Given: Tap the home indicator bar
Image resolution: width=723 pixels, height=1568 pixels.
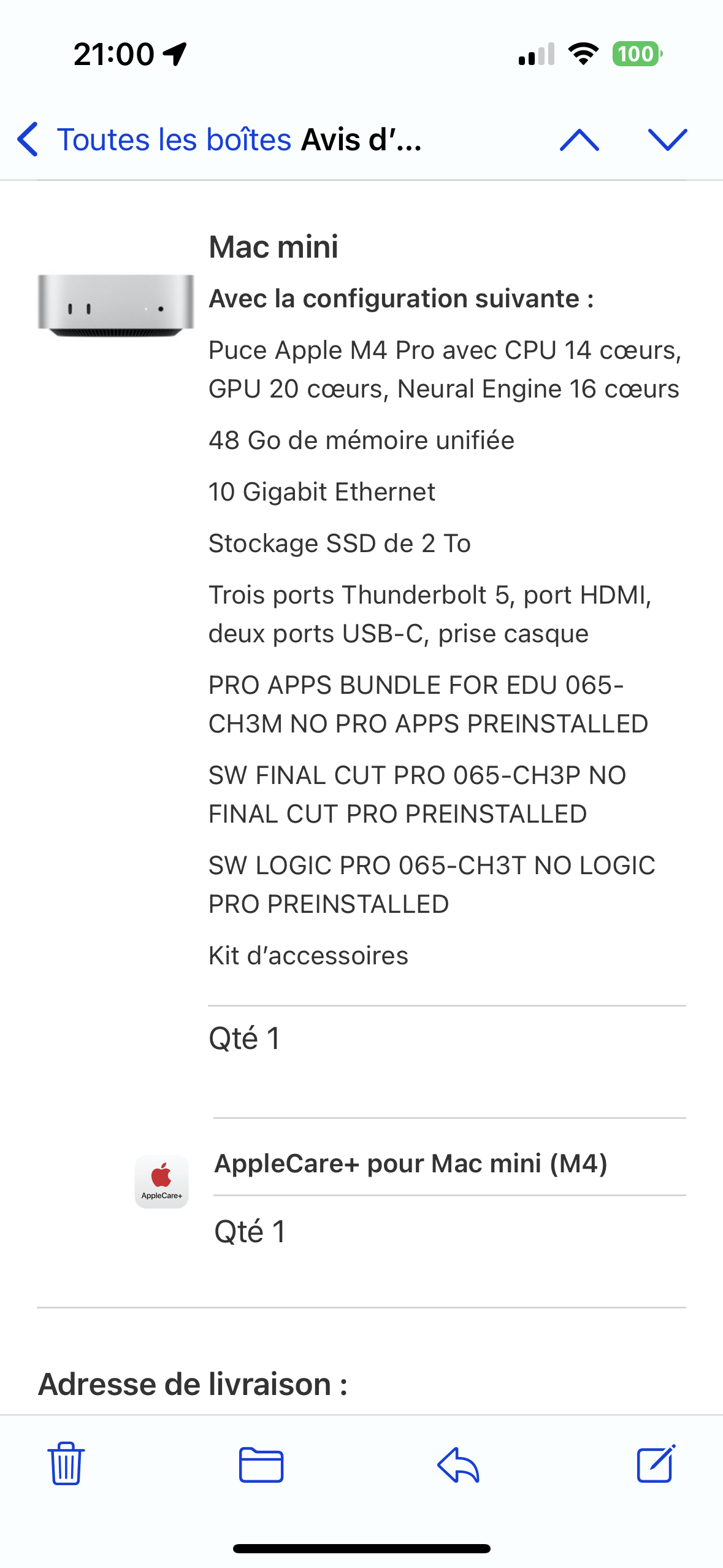Looking at the screenshot, I should pyautogui.click(x=361, y=1548).
